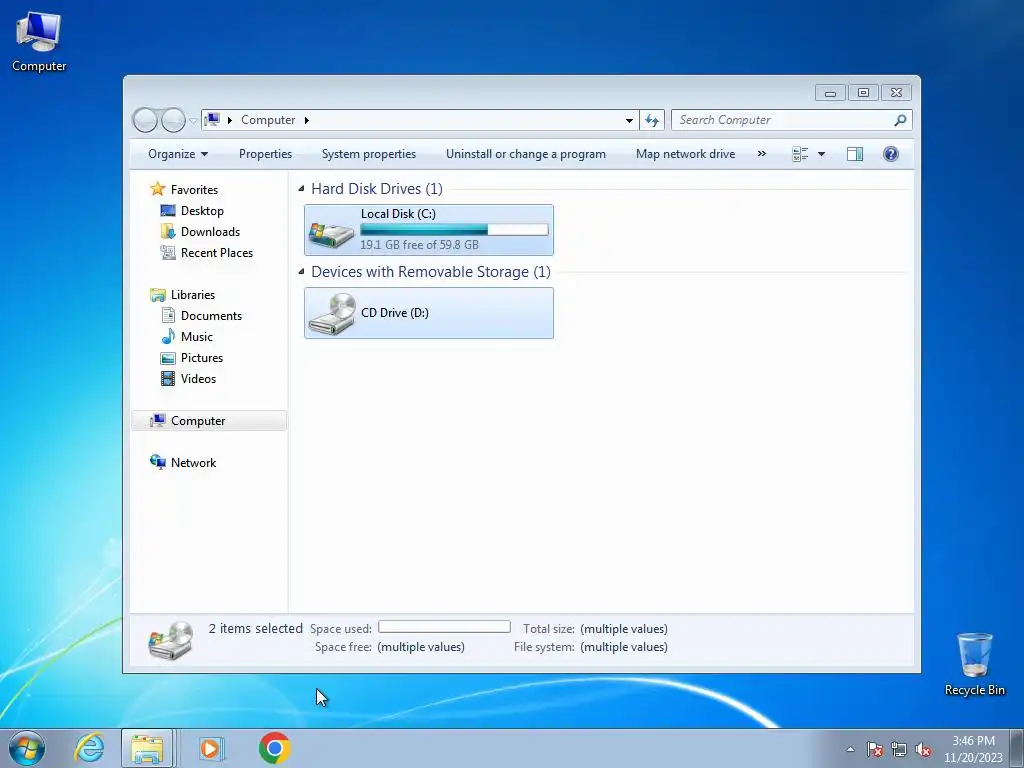This screenshot has height=768, width=1024.
Task: Open the Organize menu
Action: 178,154
